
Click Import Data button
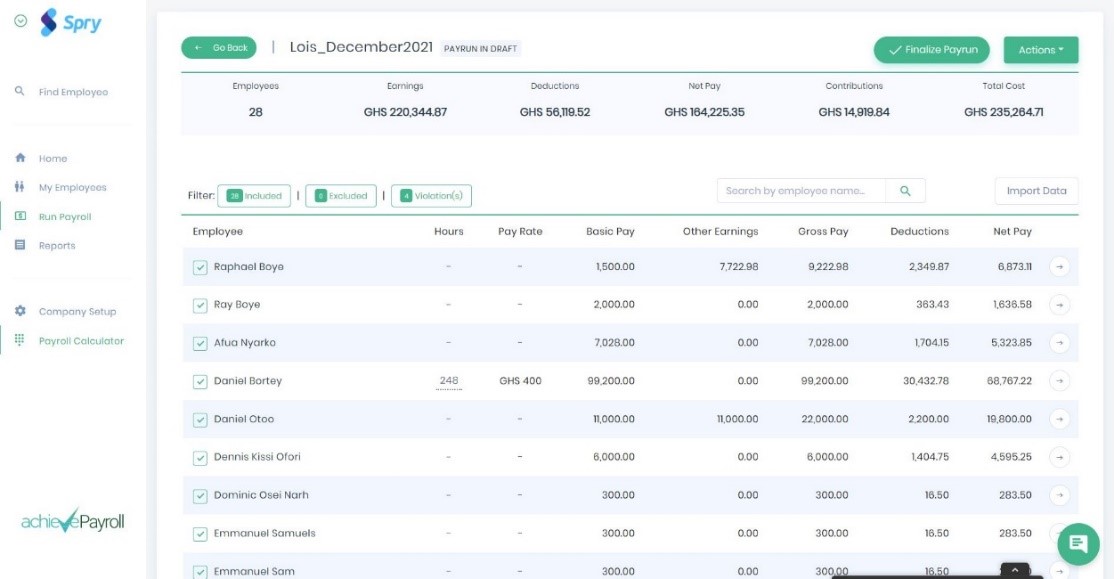coord(1037,190)
